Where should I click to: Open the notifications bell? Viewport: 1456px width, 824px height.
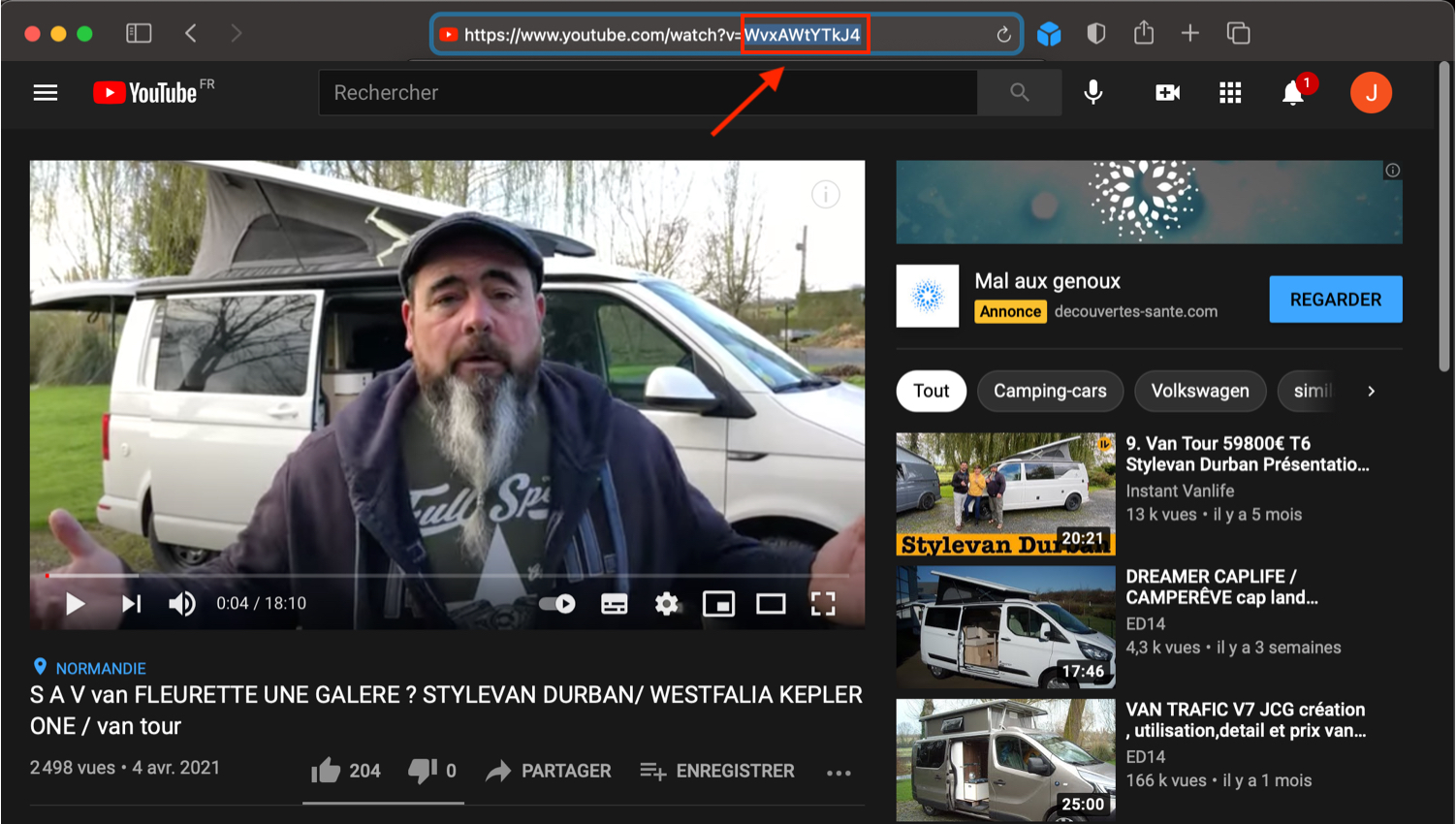[x=1293, y=93]
